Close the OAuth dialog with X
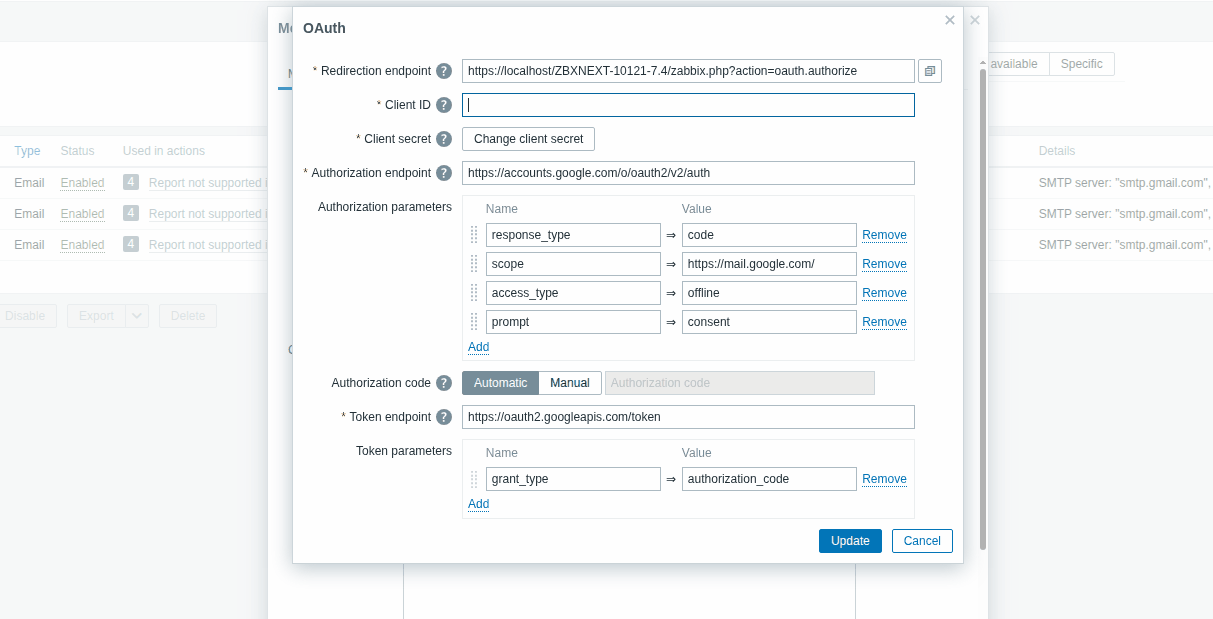This screenshot has height=619, width=1213. pos(950,20)
